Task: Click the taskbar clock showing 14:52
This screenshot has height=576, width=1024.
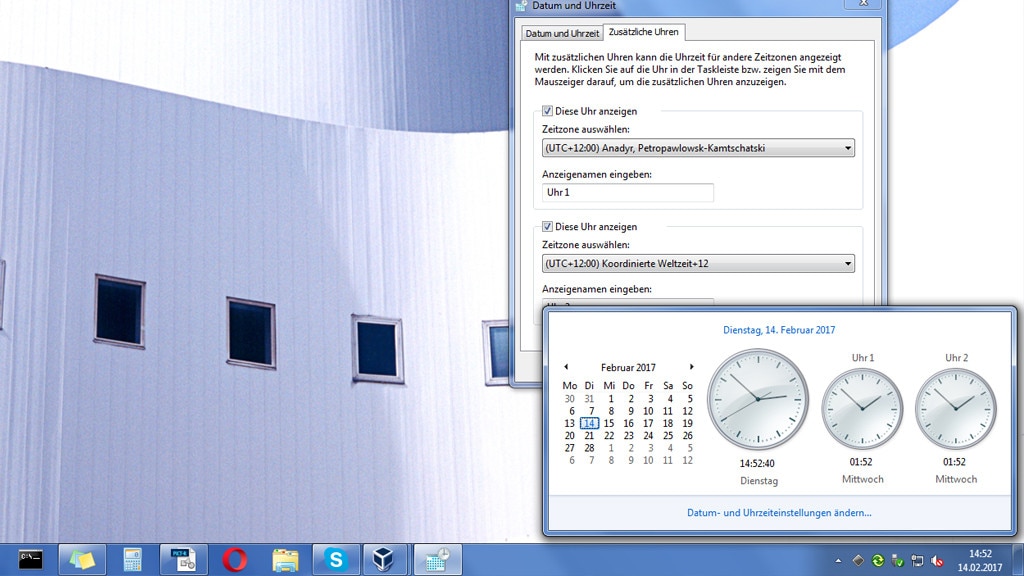Action: (x=980, y=560)
